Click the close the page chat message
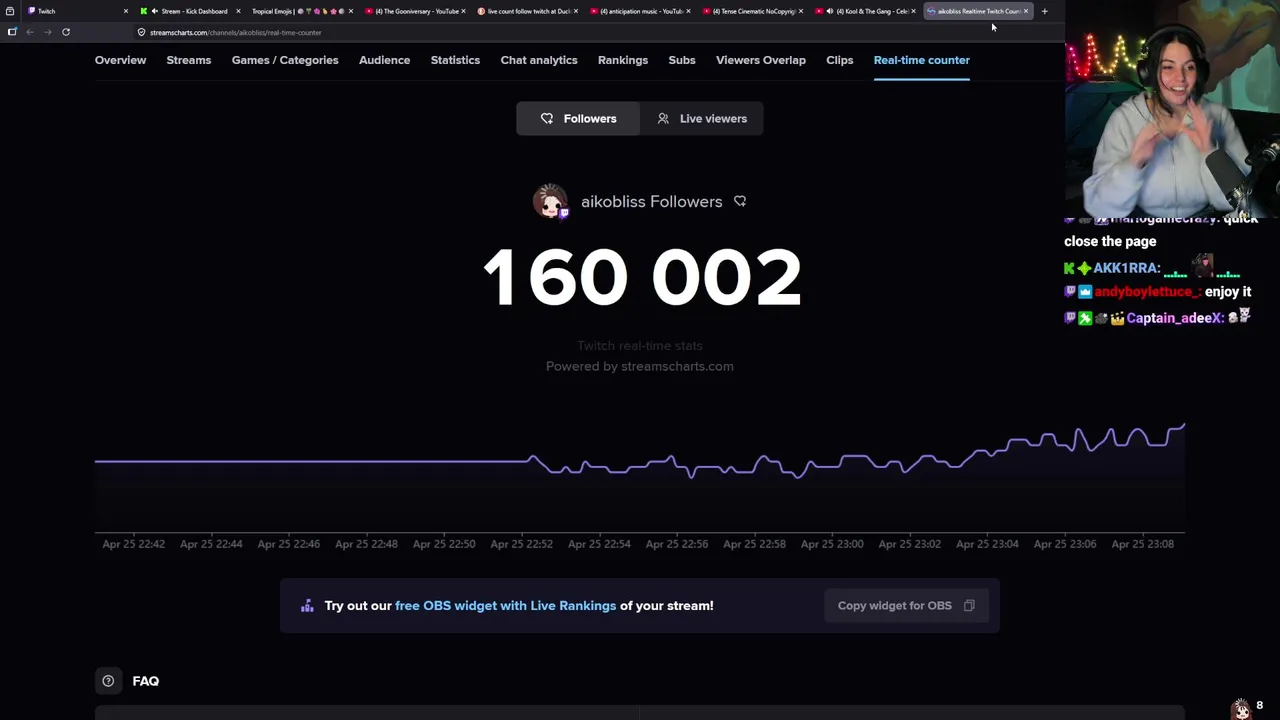 pyautogui.click(x=1110, y=241)
